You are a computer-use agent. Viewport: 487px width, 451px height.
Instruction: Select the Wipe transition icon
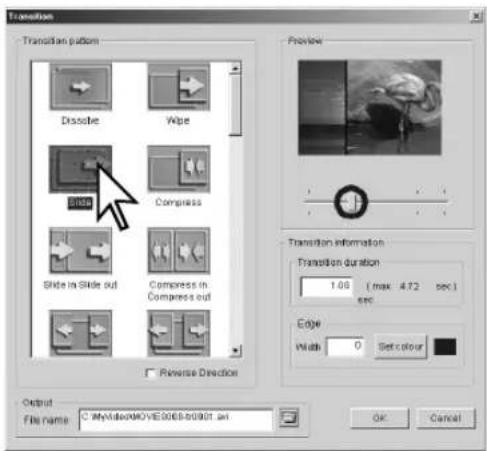pos(179,87)
